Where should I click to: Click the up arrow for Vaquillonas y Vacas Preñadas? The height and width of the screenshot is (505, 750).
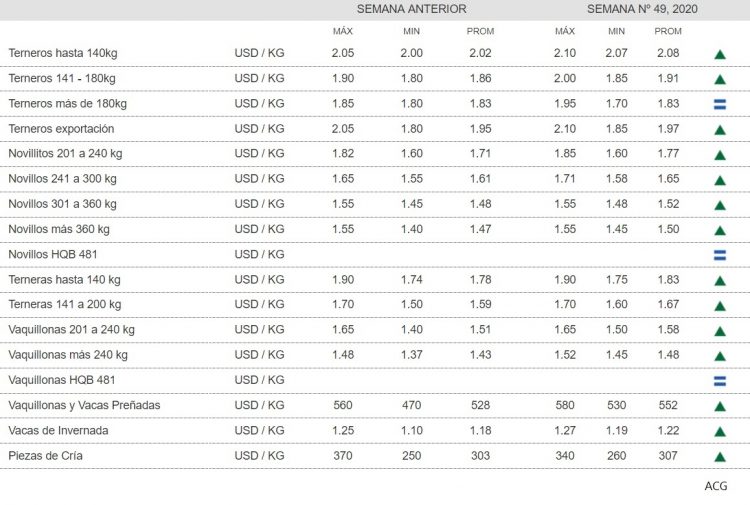pyautogui.click(x=719, y=407)
